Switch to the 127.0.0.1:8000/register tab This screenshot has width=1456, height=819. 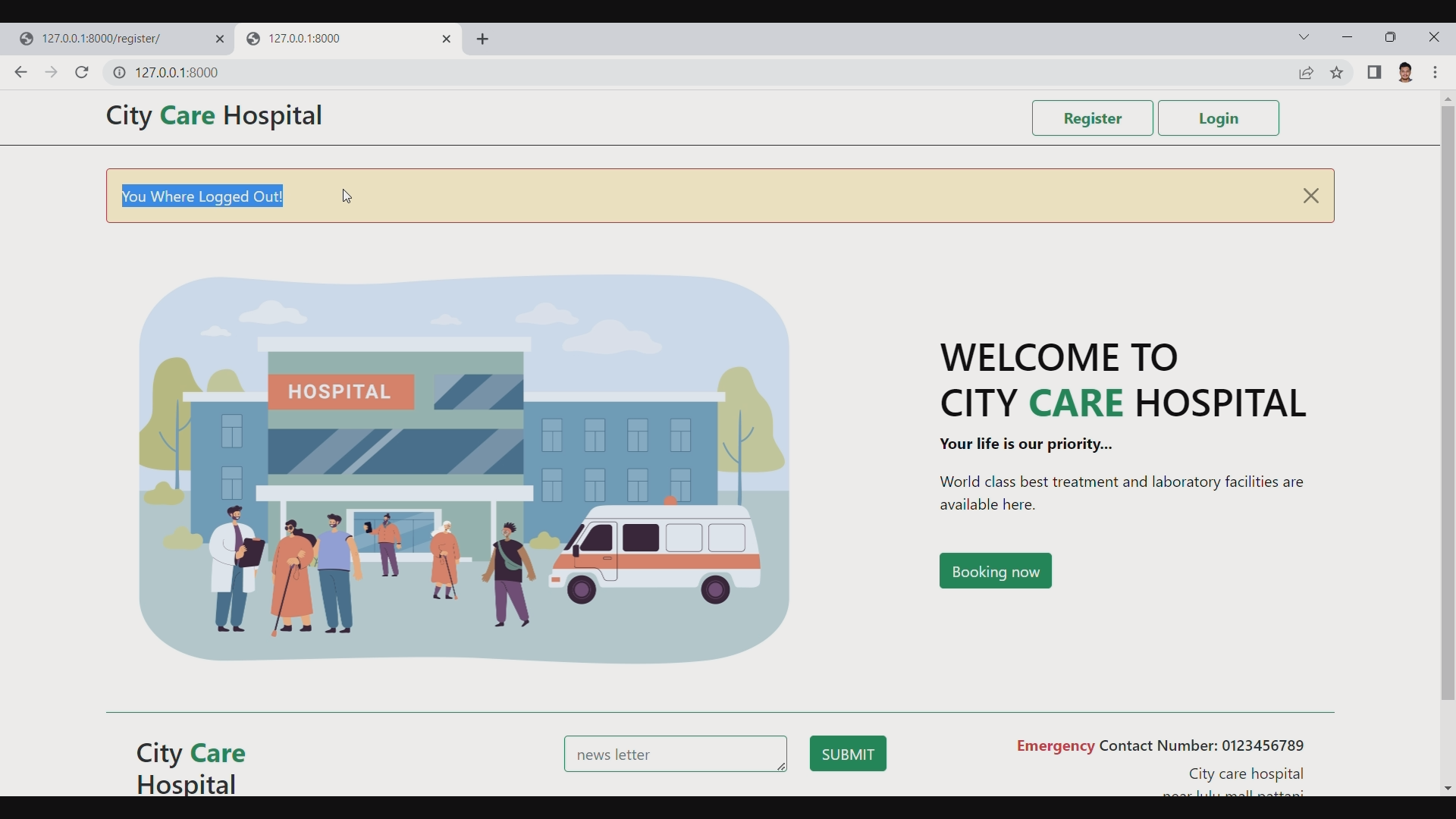click(x=114, y=39)
